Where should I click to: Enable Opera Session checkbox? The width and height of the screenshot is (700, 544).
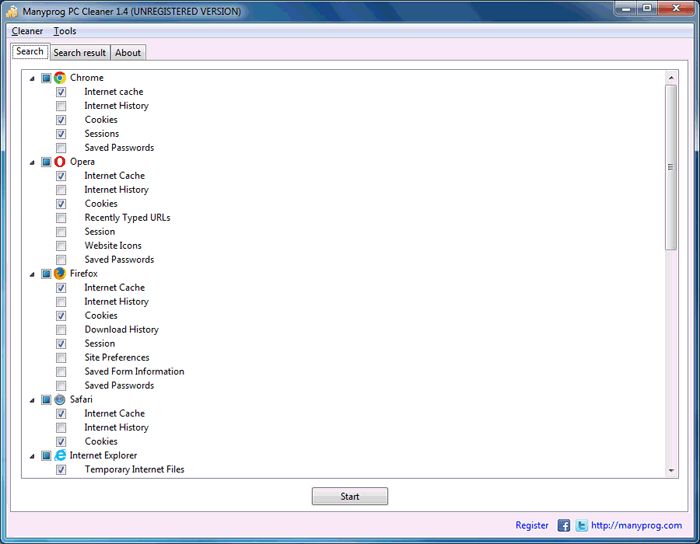pyautogui.click(x=61, y=232)
